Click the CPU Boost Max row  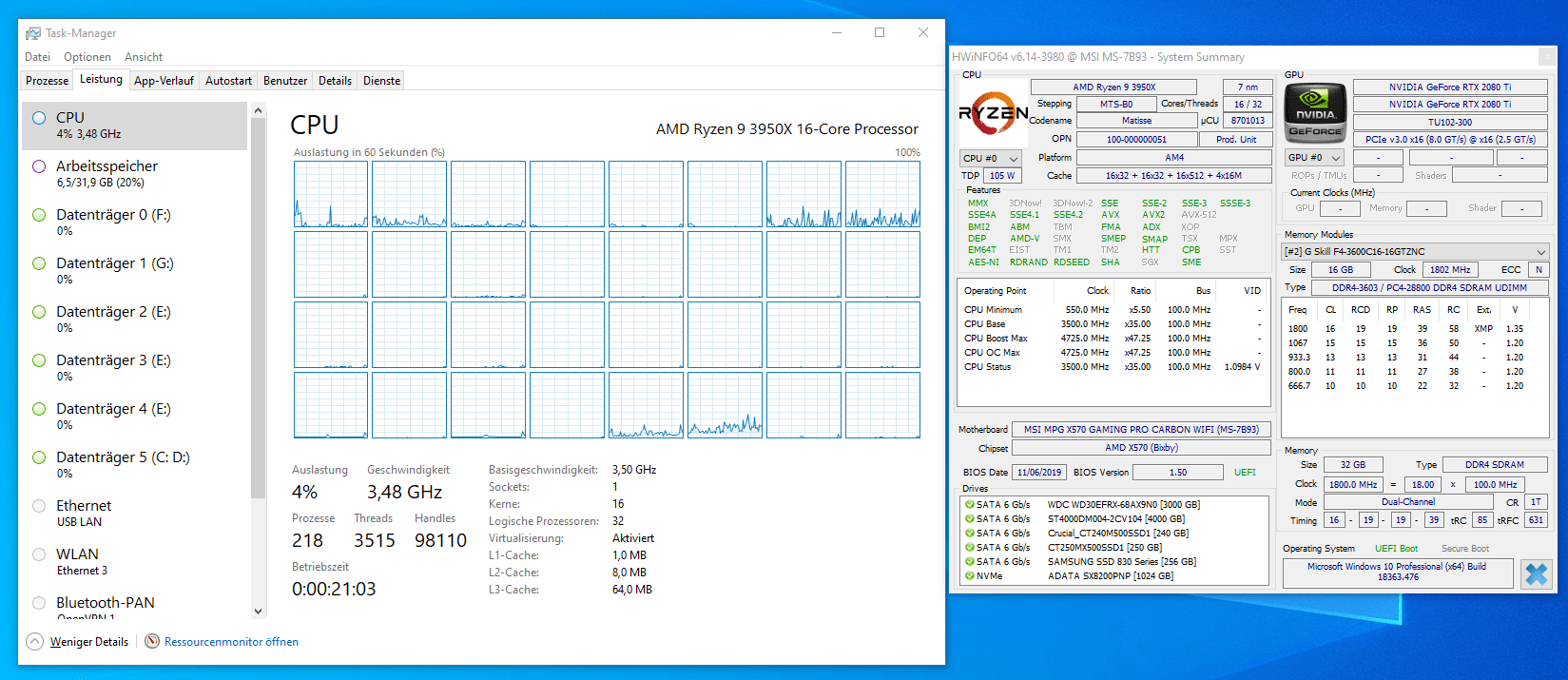[1113, 339]
